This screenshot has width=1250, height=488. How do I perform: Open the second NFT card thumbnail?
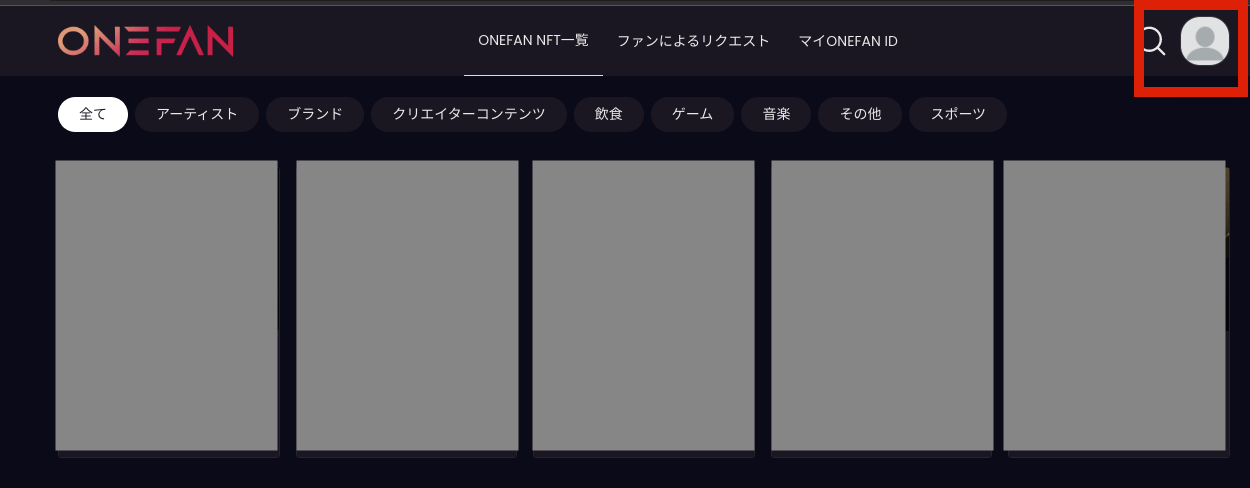coord(407,305)
